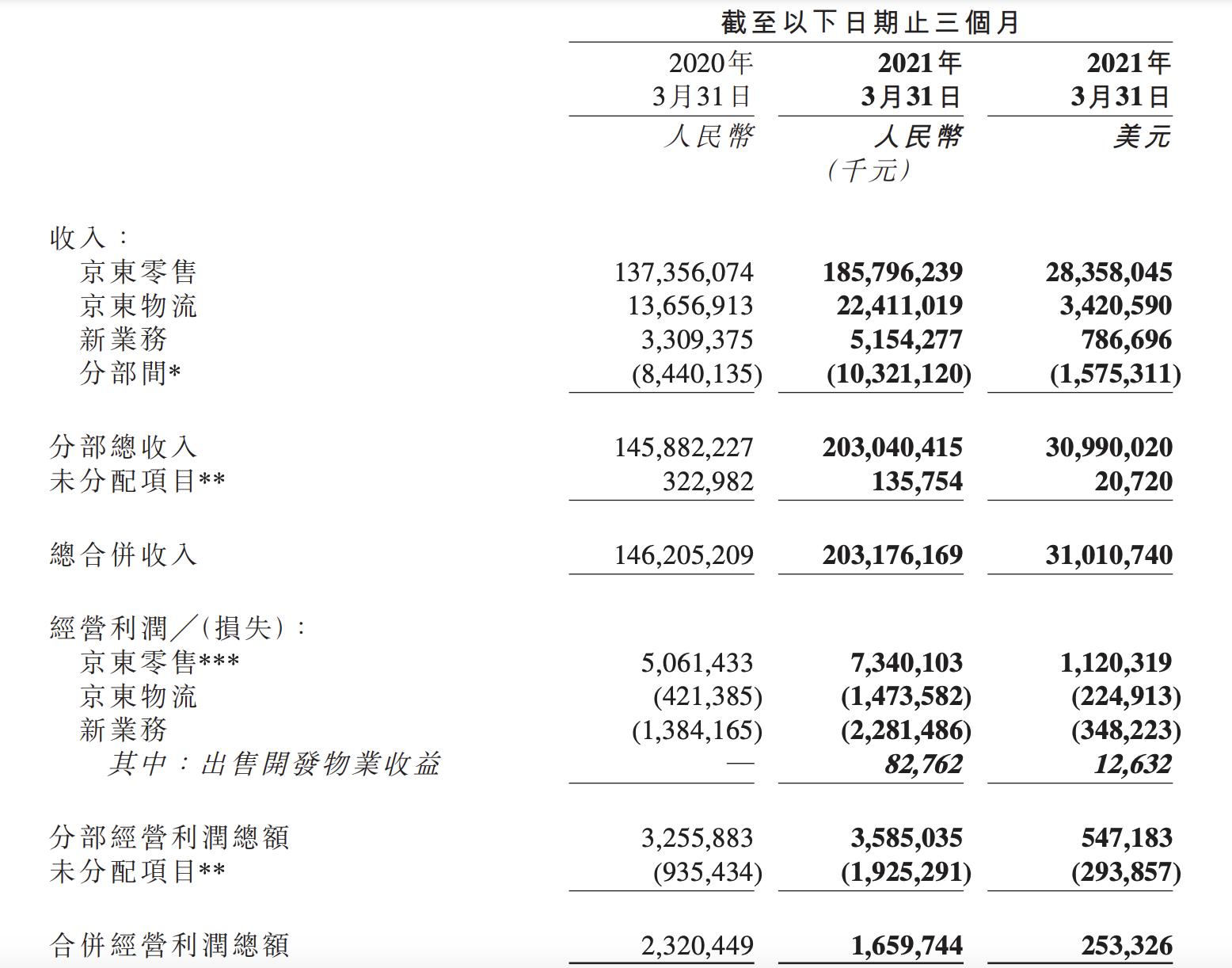Screen dimensions: 1232x968
Task: Select the value 3,255,883
Action: pos(698,838)
